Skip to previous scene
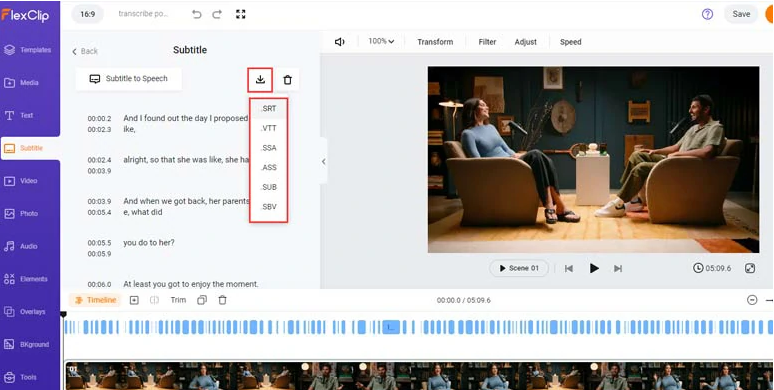 569,269
